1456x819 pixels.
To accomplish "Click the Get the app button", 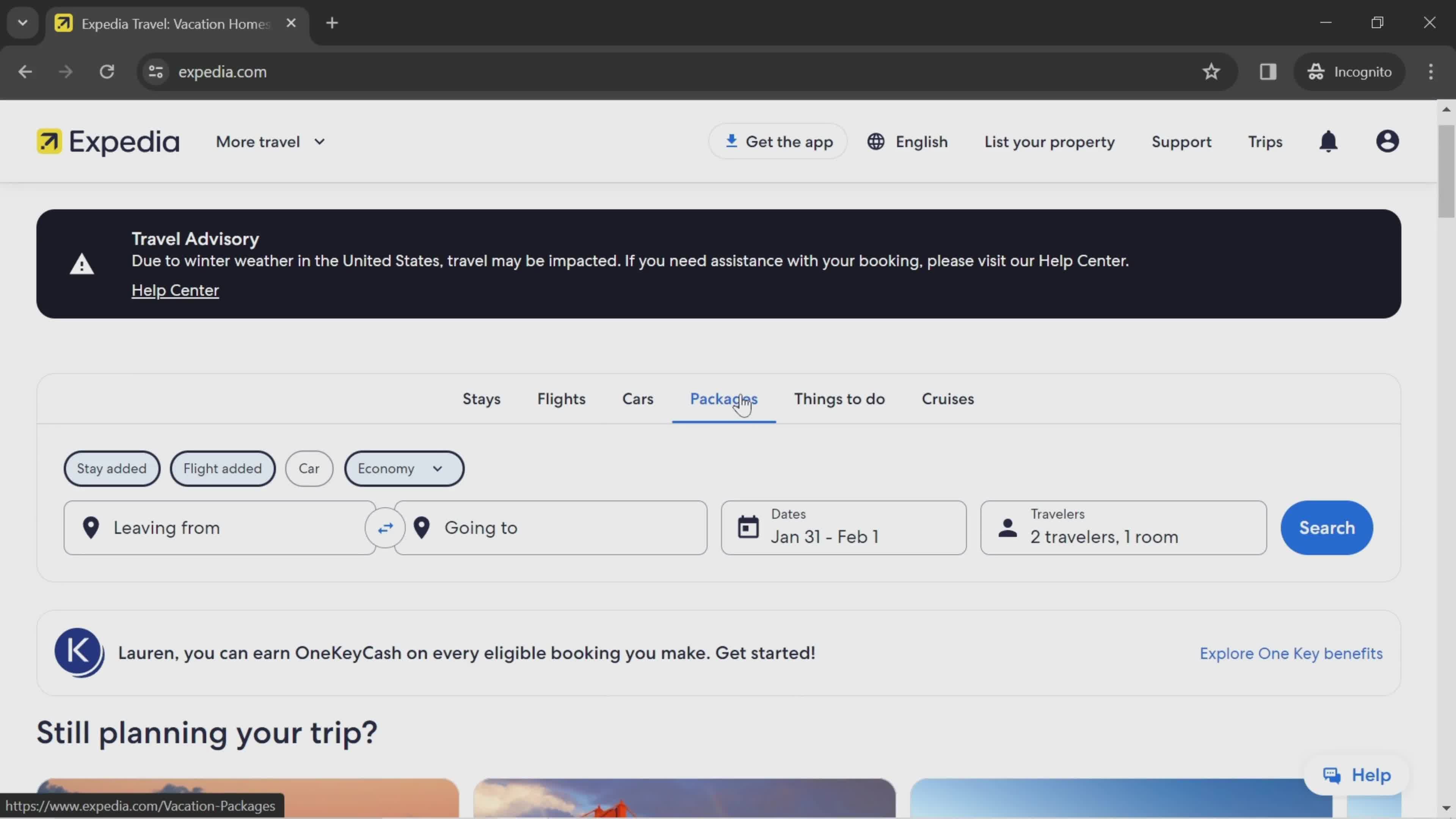I will [x=778, y=141].
